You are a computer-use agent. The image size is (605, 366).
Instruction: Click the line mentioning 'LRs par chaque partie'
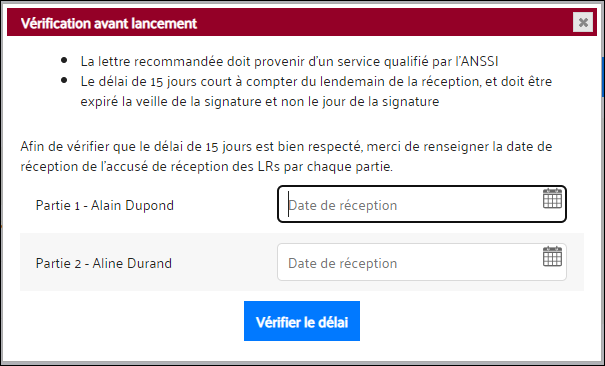pyautogui.click(x=206, y=167)
